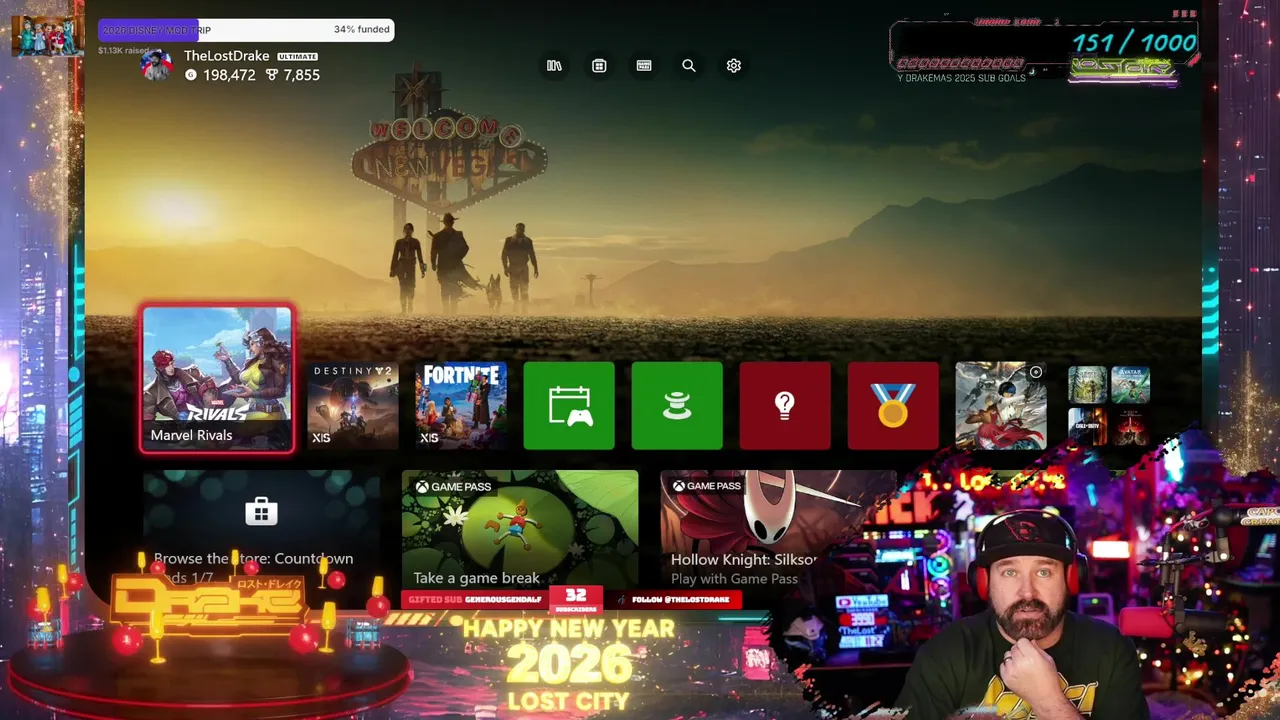Click the 151 / 1000 sub goal counter
This screenshot has width=1280, height=720.
coord(1135,42)
